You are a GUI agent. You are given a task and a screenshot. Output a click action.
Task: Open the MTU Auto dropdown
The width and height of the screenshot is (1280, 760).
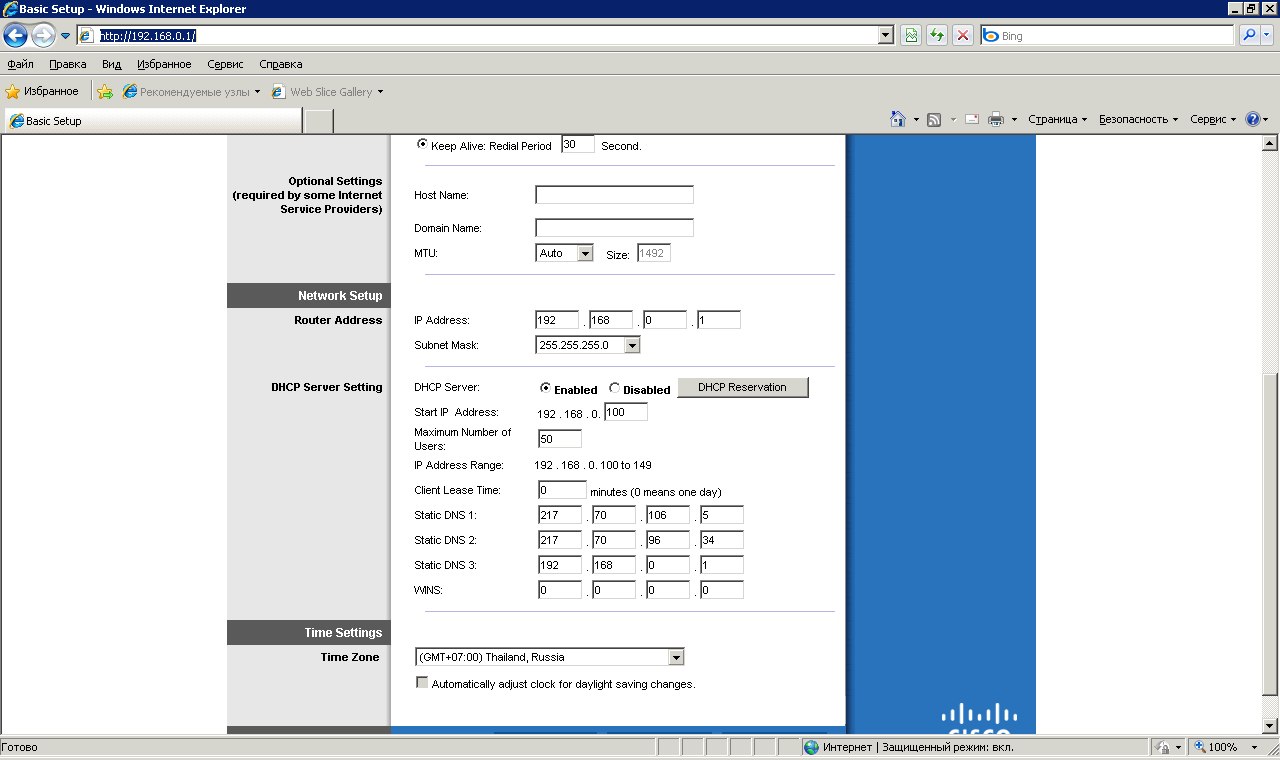click(565, 254)
